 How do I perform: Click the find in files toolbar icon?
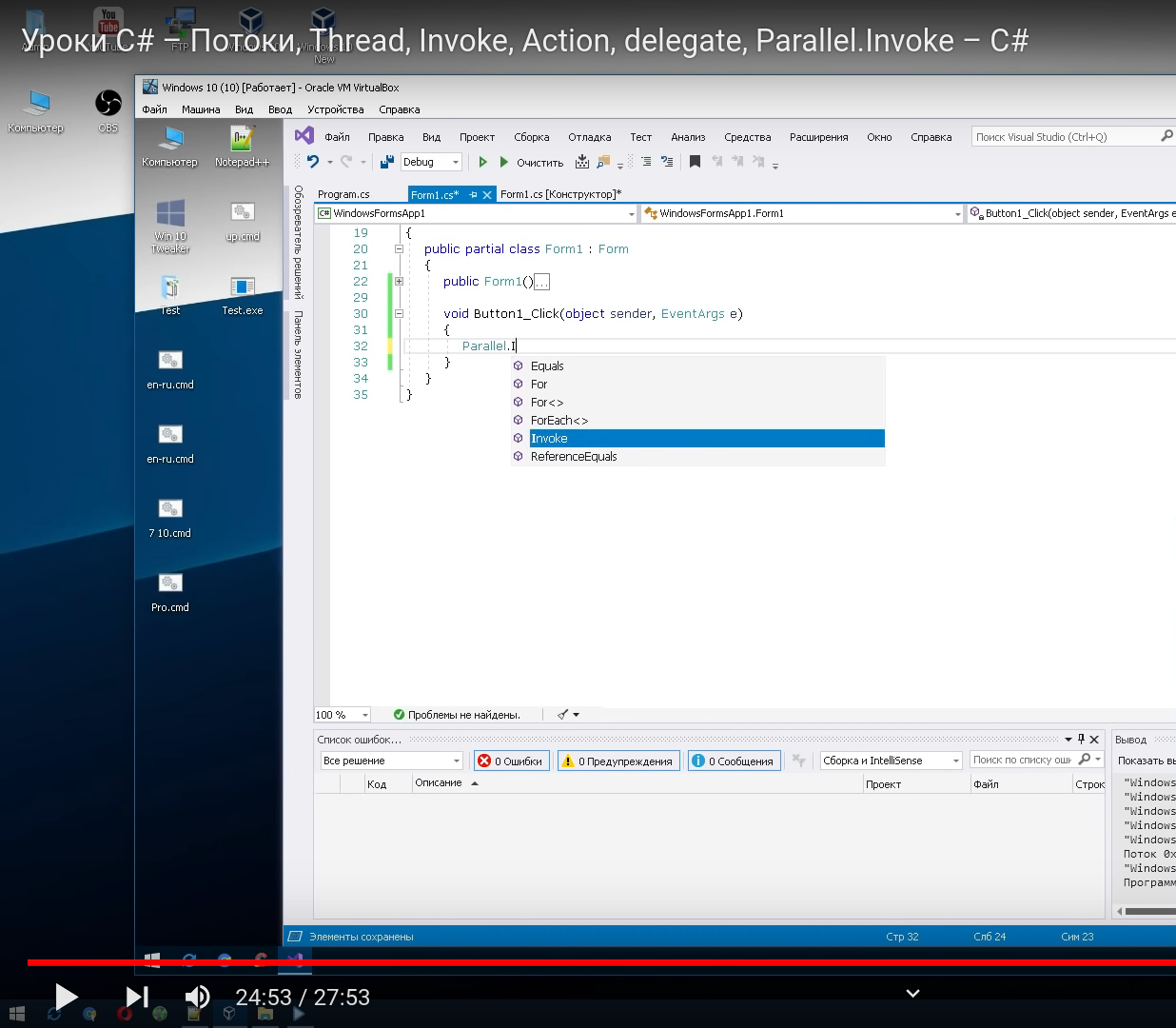point(603,162)
